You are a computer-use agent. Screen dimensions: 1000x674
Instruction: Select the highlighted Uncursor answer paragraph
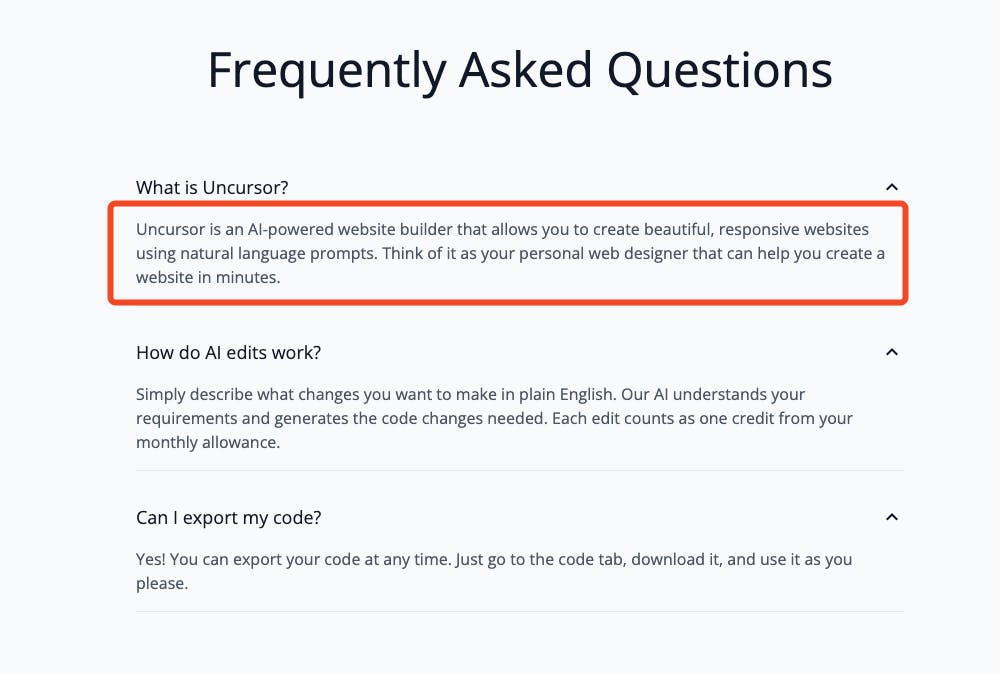pyautogui.click(x=510, y=253)
